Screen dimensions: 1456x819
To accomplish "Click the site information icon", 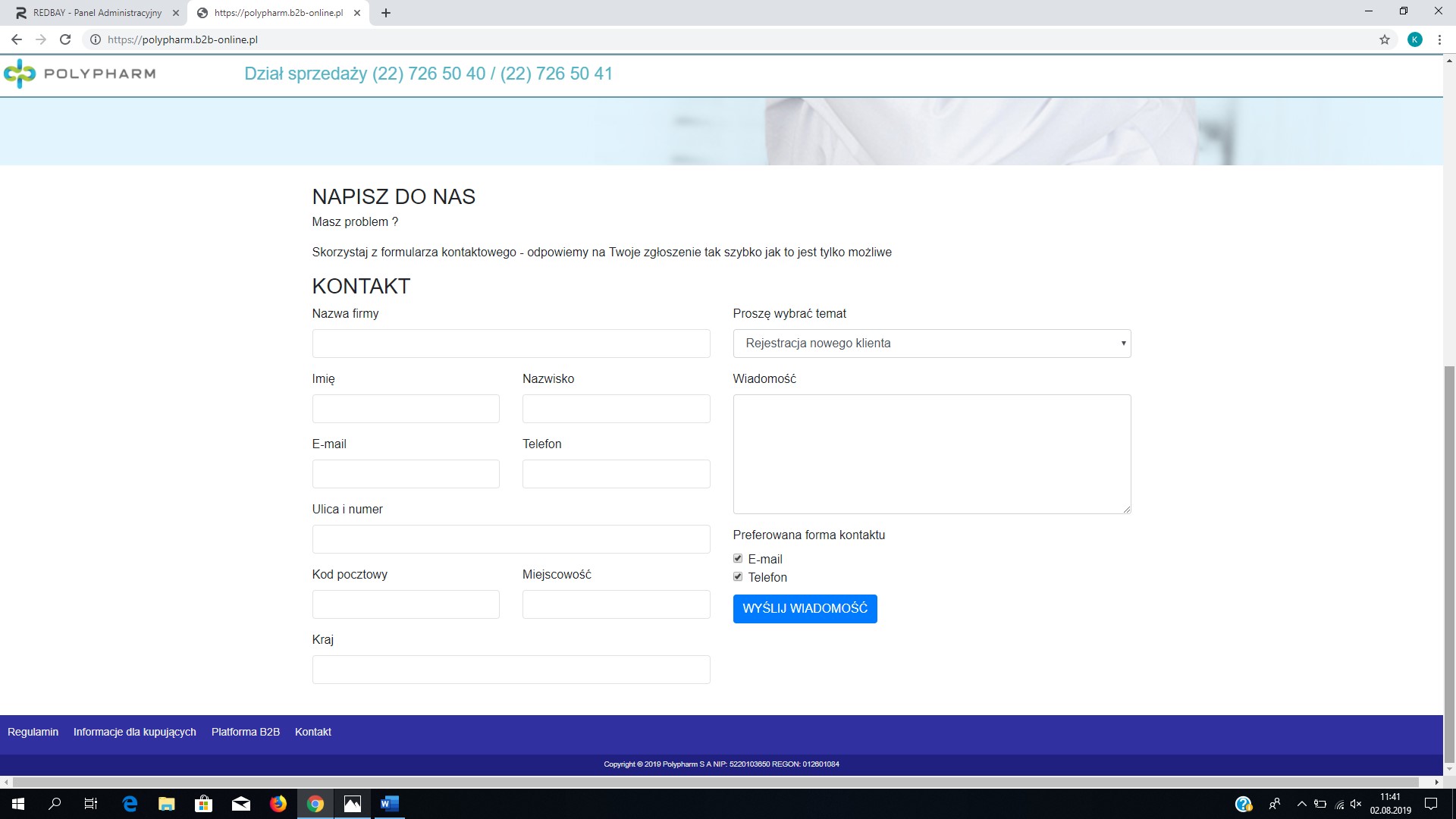I will (x=96, y=39).
